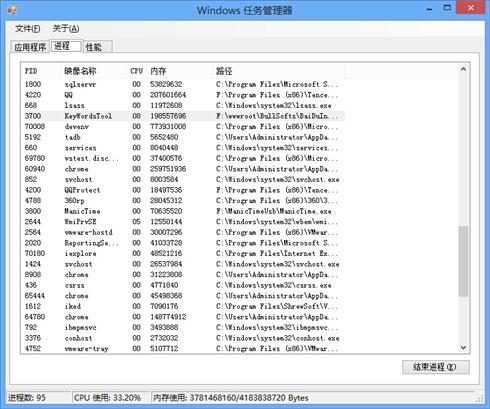Click the app icon in title bar
This screenshot has width=490, height=409.
coord(12,10)
